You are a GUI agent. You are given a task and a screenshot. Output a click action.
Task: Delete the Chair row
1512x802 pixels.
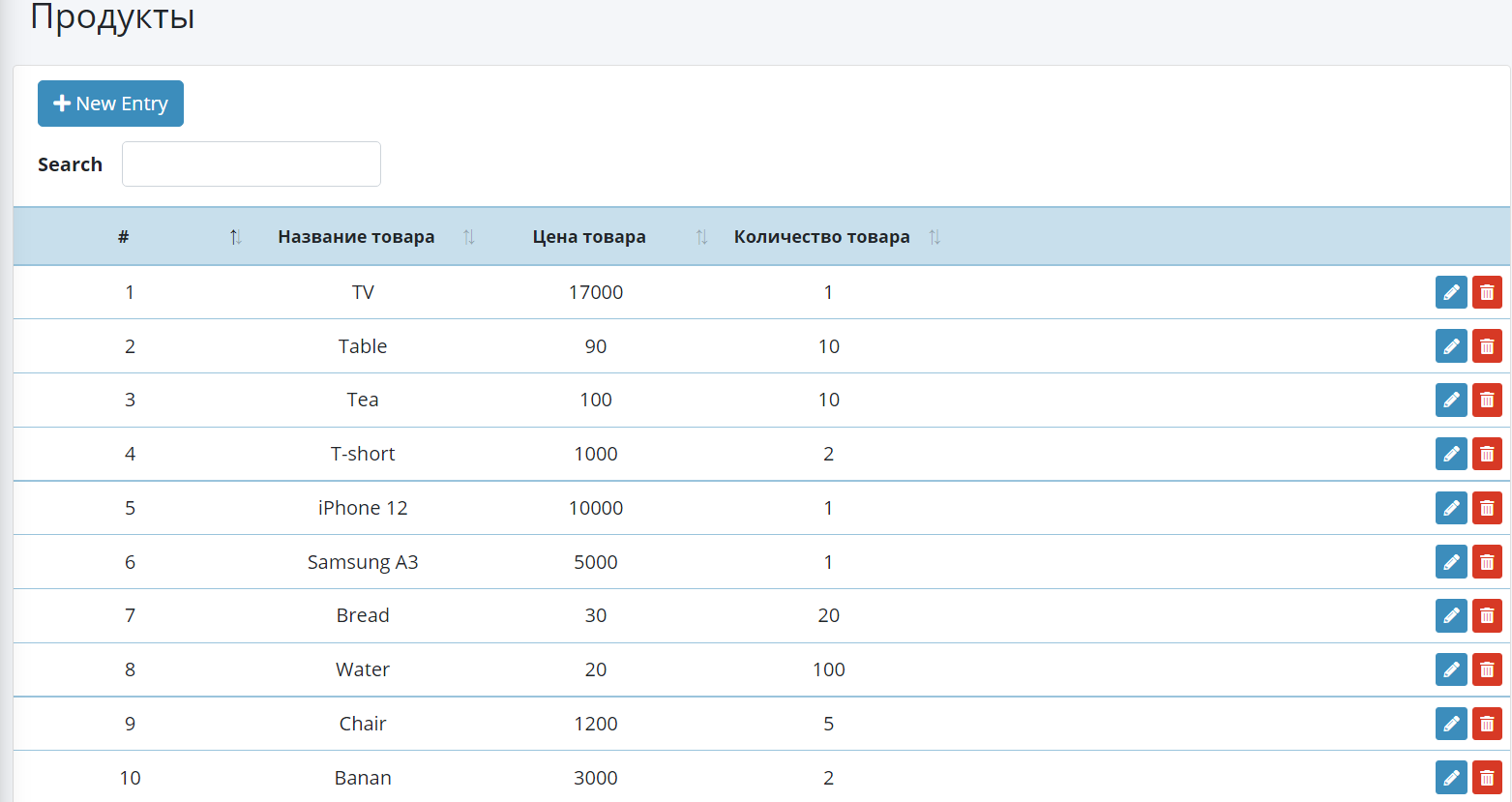click(1487, 724)
